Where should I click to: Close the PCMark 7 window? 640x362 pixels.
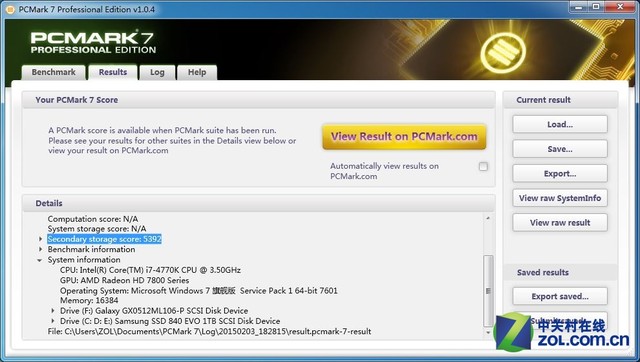620,7
